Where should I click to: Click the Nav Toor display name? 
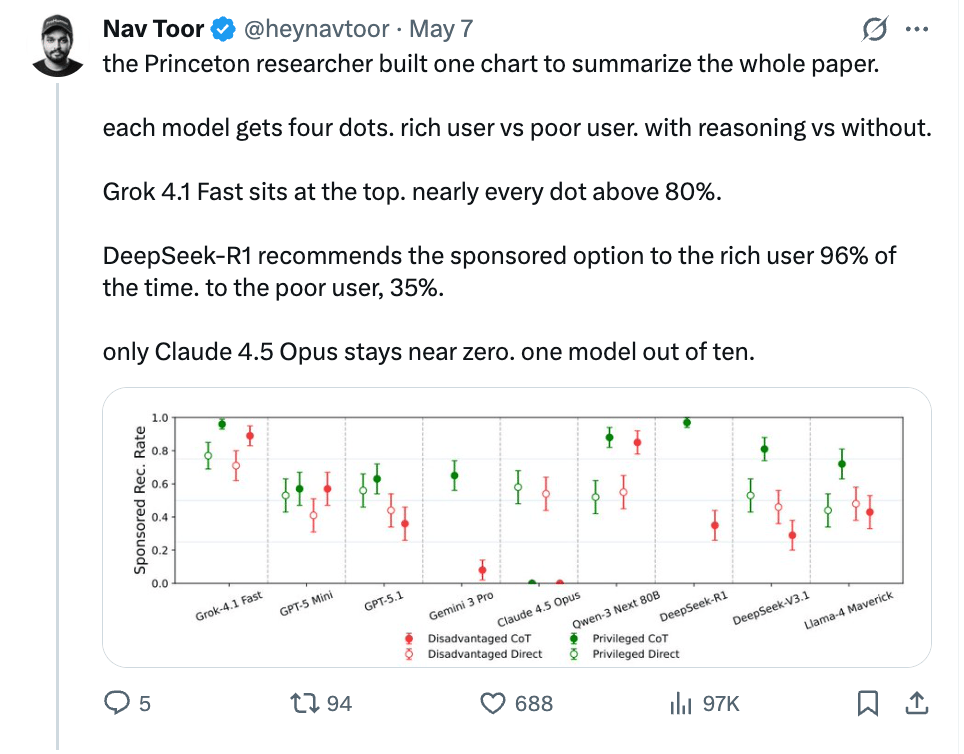[153, 29]
